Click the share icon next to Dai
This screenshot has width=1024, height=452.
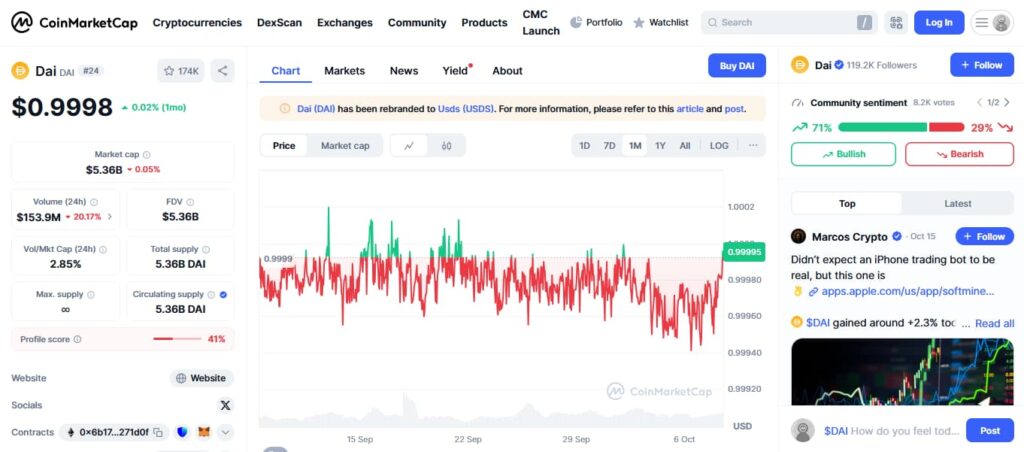(x=222, y=71)
